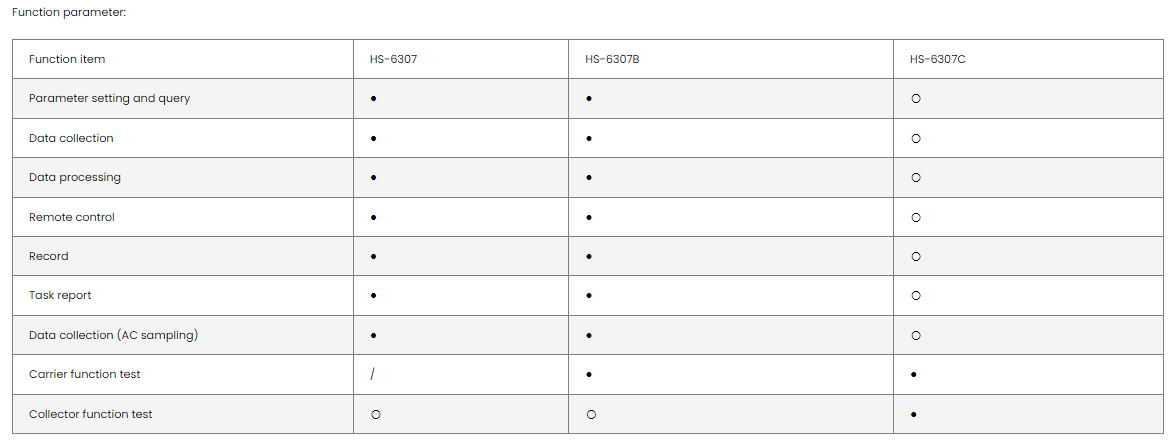Click filled dot for HS-6307B Data processing
The width and height of the screenshot is (1176, 442).
pyautogui.click(x=589, y=178)
